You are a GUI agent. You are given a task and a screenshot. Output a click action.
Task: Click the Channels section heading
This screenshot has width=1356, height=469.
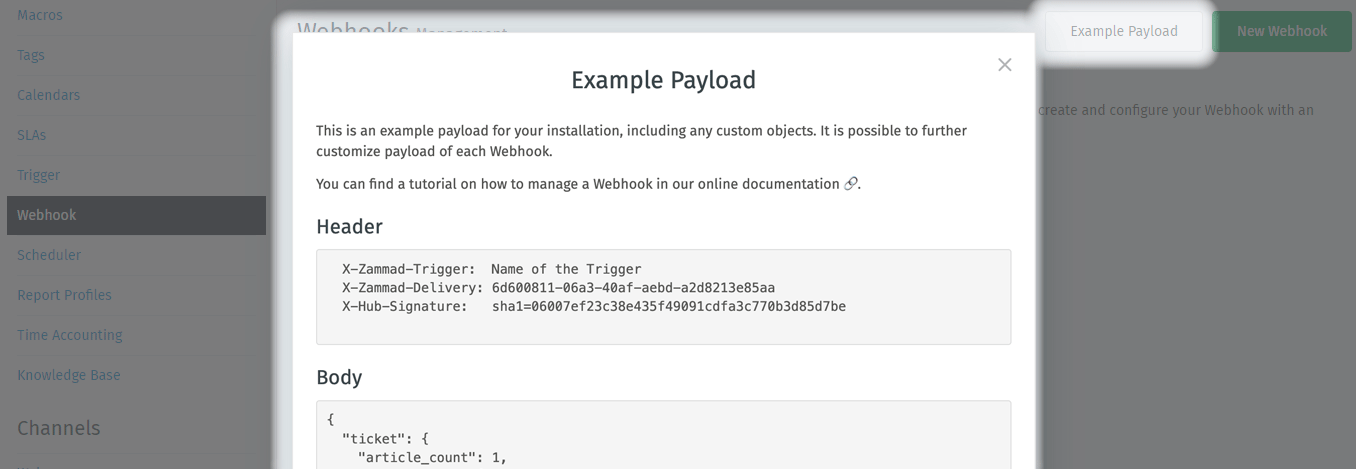pyautogui.click(x=58, y=428)
